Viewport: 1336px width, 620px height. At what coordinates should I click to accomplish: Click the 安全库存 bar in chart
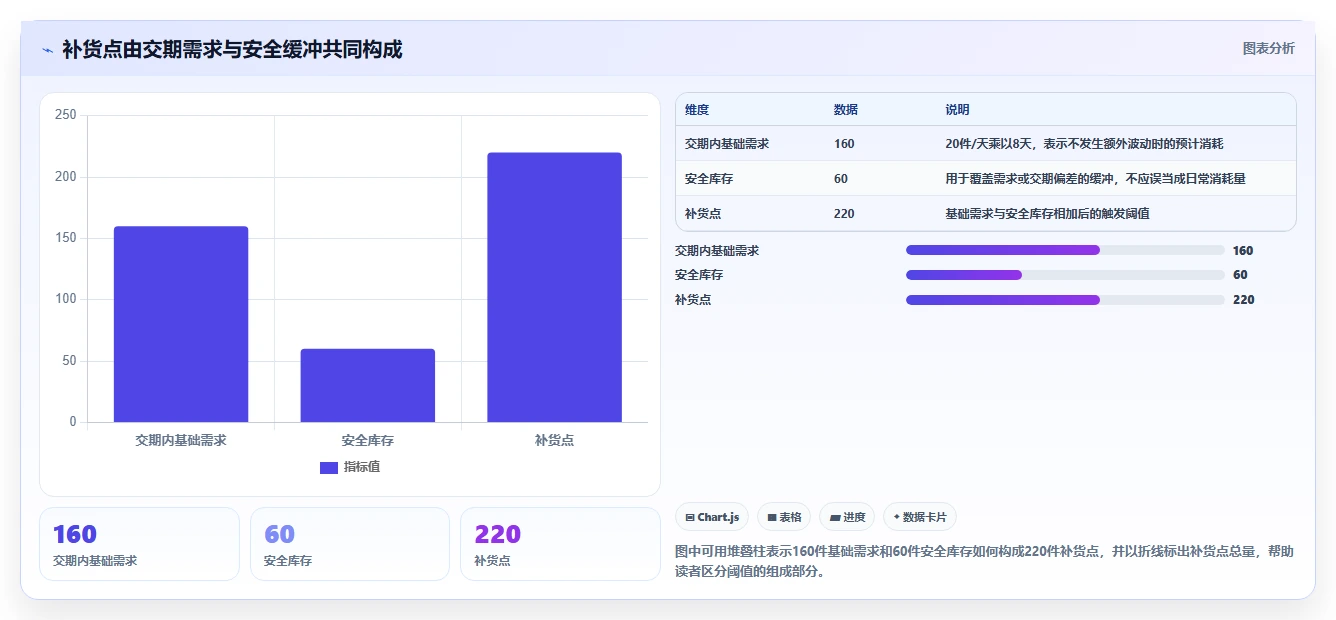[x=368, y=385]
